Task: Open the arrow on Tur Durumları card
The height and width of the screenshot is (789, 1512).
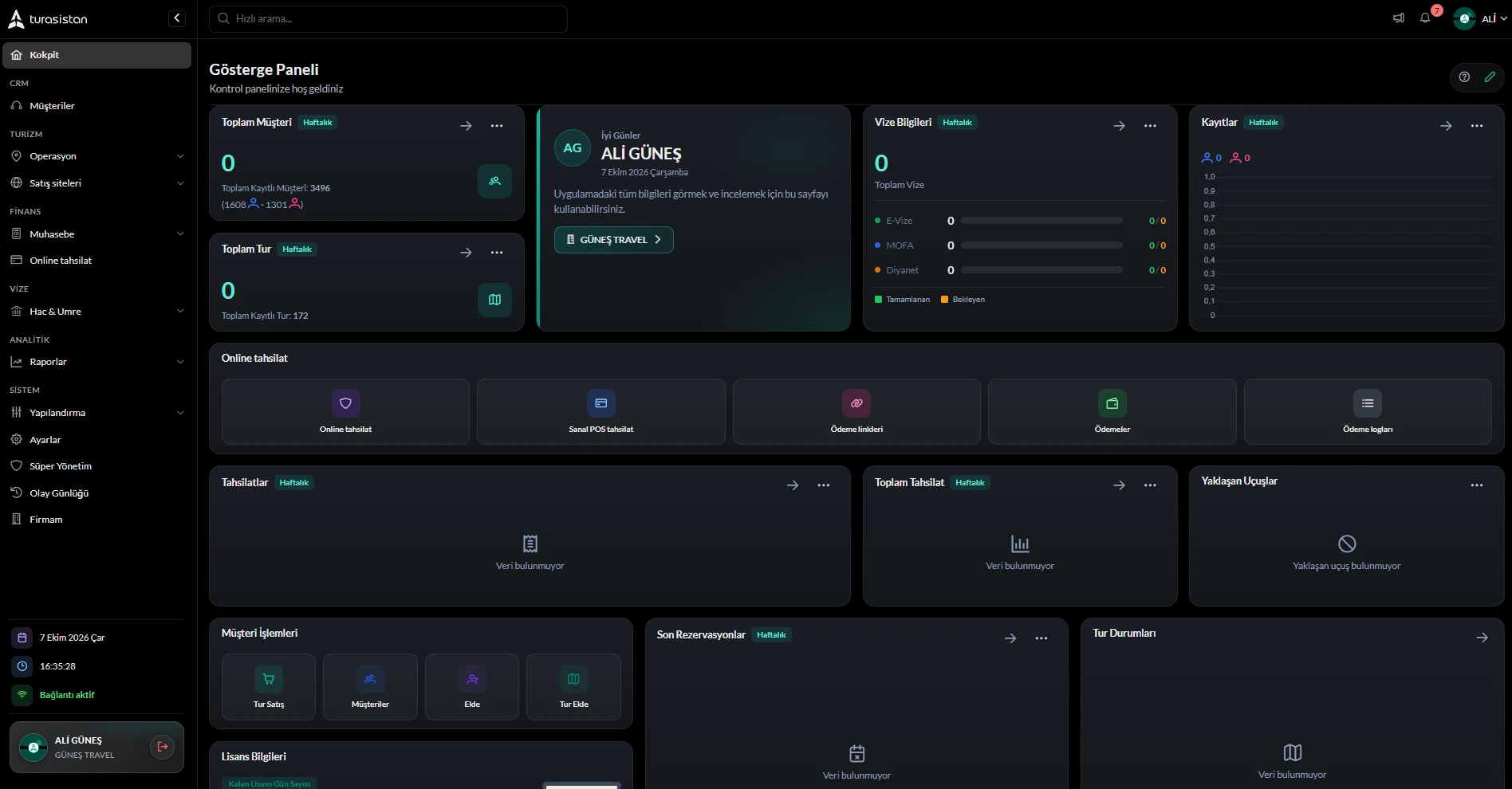Action: point(1482,638)
